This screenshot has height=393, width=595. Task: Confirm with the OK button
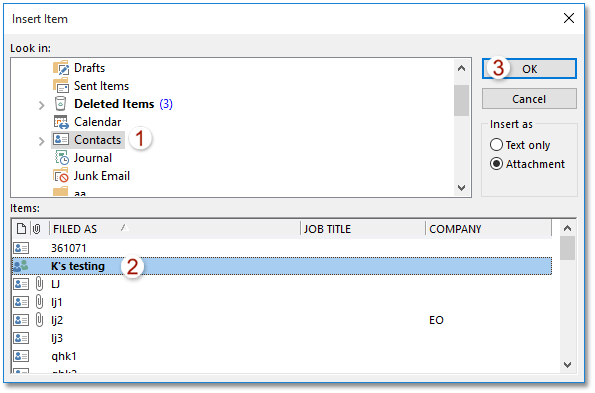tap(529, 69)
